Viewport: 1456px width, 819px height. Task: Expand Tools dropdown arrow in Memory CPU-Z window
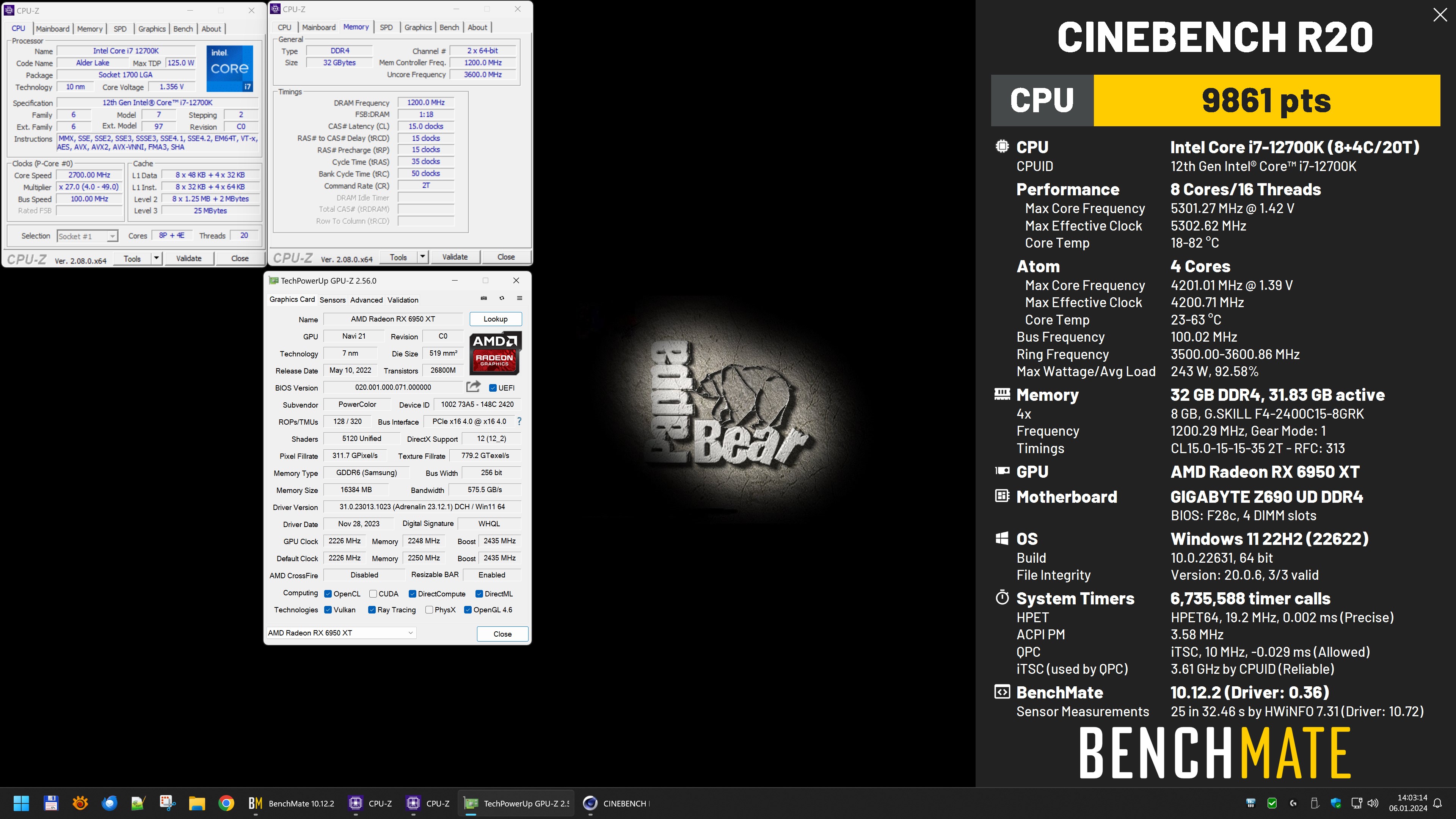423,257
